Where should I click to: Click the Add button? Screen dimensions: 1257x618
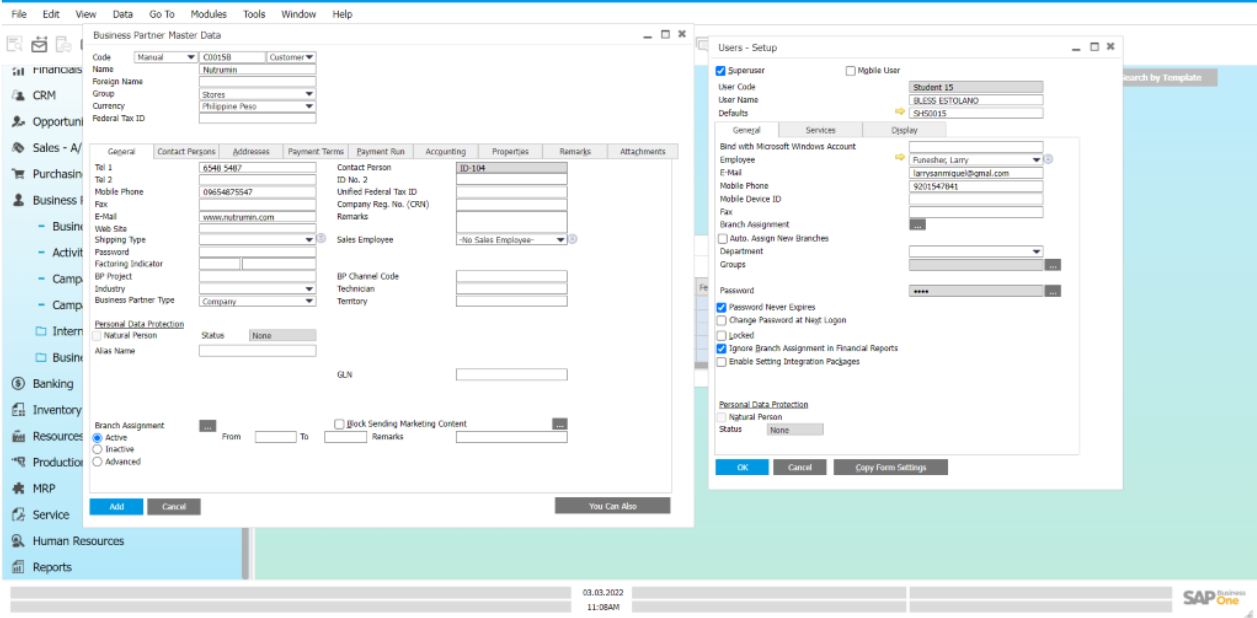(x=116, y=507)
